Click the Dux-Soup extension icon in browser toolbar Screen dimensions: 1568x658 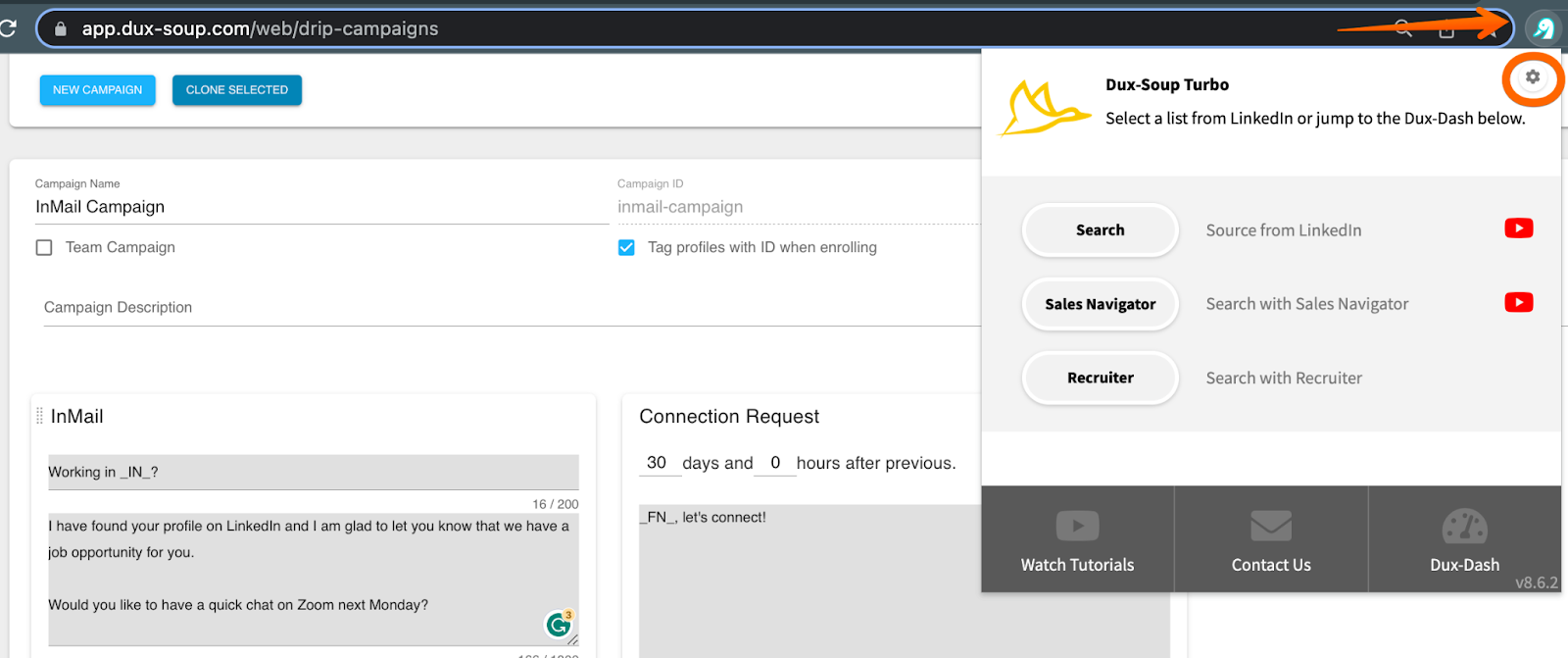[x=1543, y=28]
